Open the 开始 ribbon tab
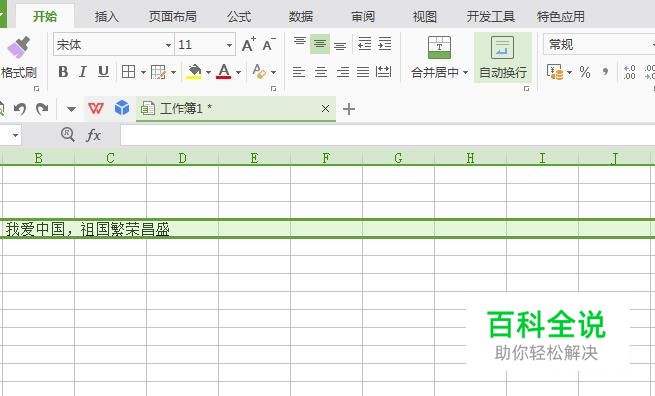Image resolution: width=655 pixels, height=396 pixels. point(45,16)
